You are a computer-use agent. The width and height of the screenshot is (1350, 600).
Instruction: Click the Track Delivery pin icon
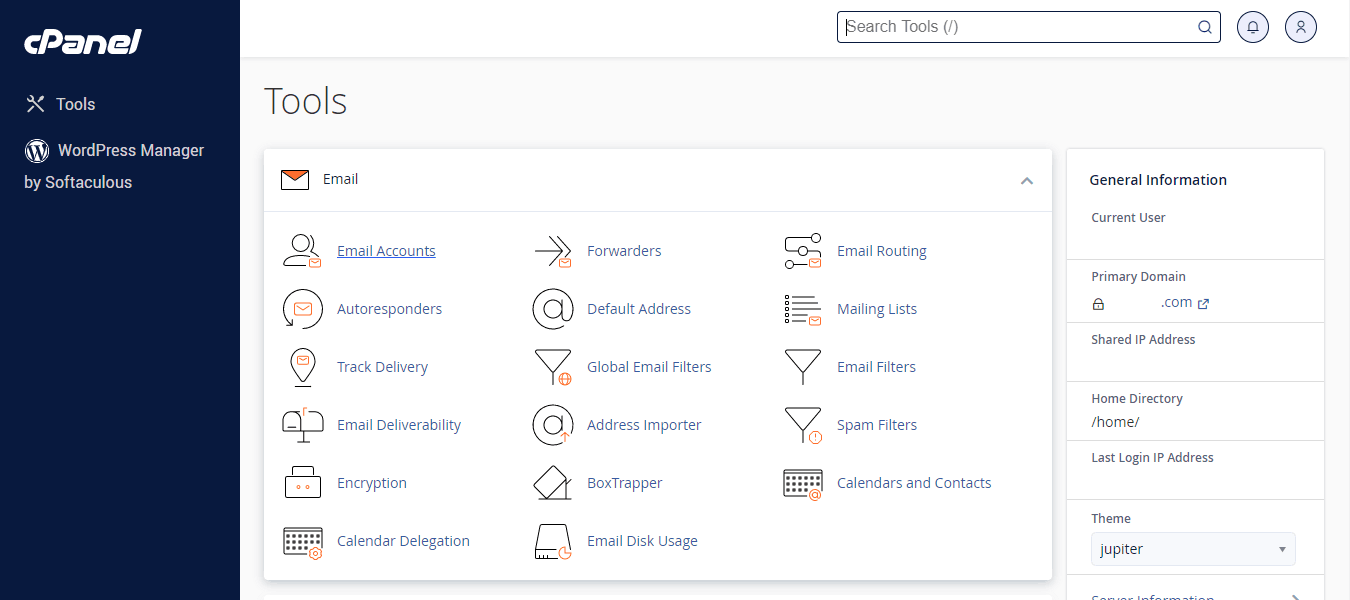click(302, 367)
